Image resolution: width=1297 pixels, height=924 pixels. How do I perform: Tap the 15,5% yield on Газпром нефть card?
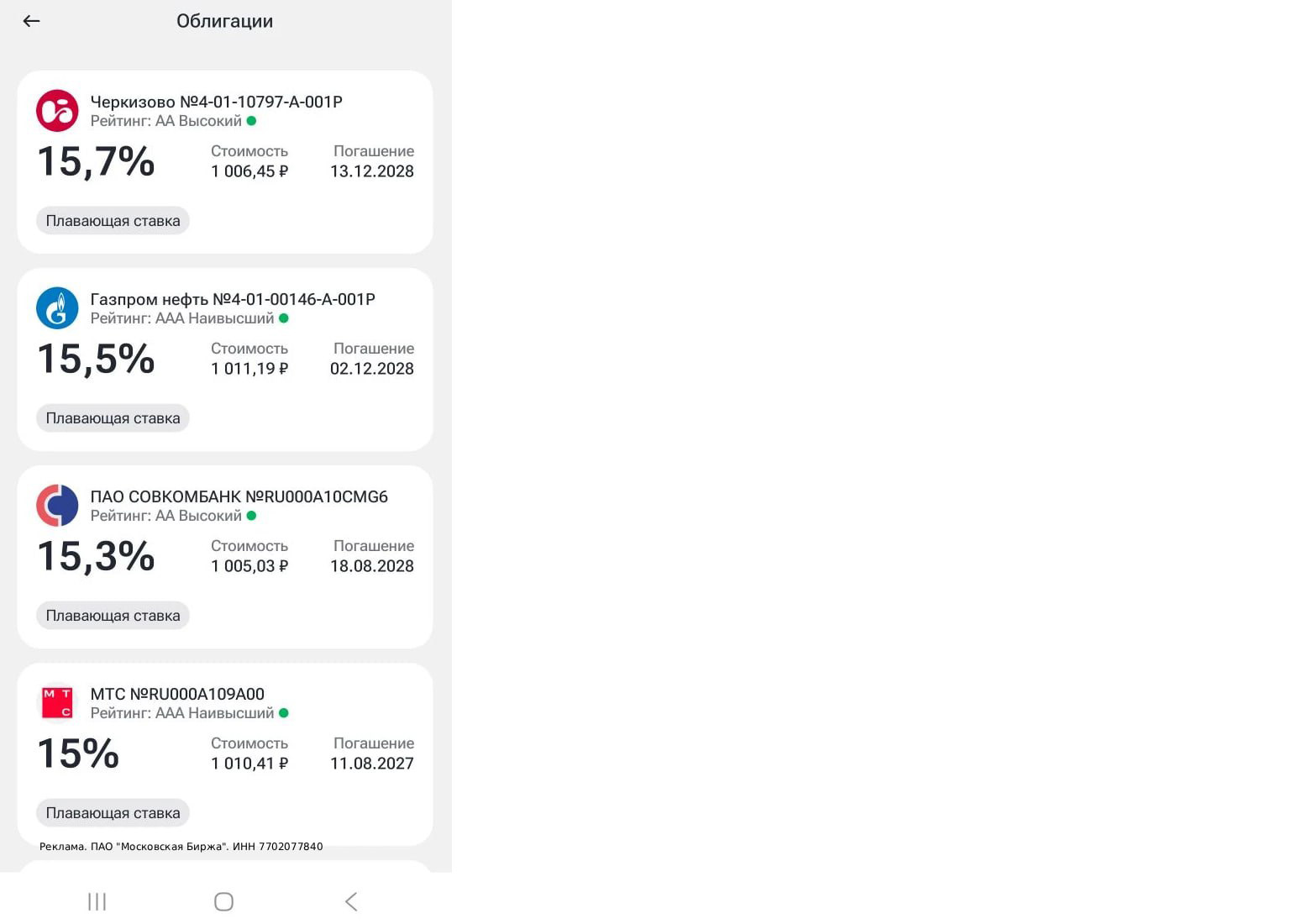coord(97,359)
